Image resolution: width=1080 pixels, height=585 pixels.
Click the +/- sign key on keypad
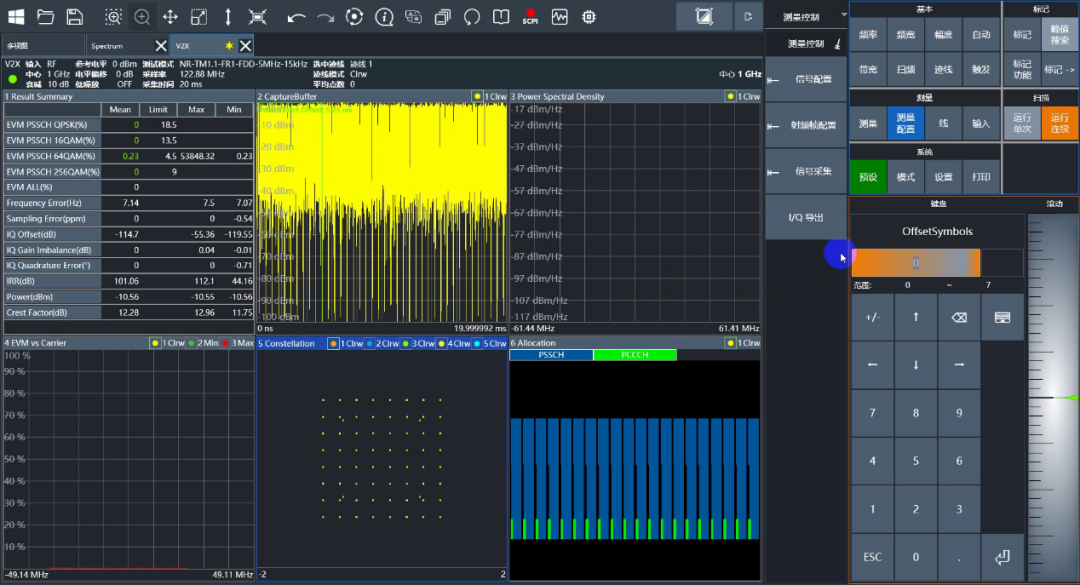tap(873, 317)
